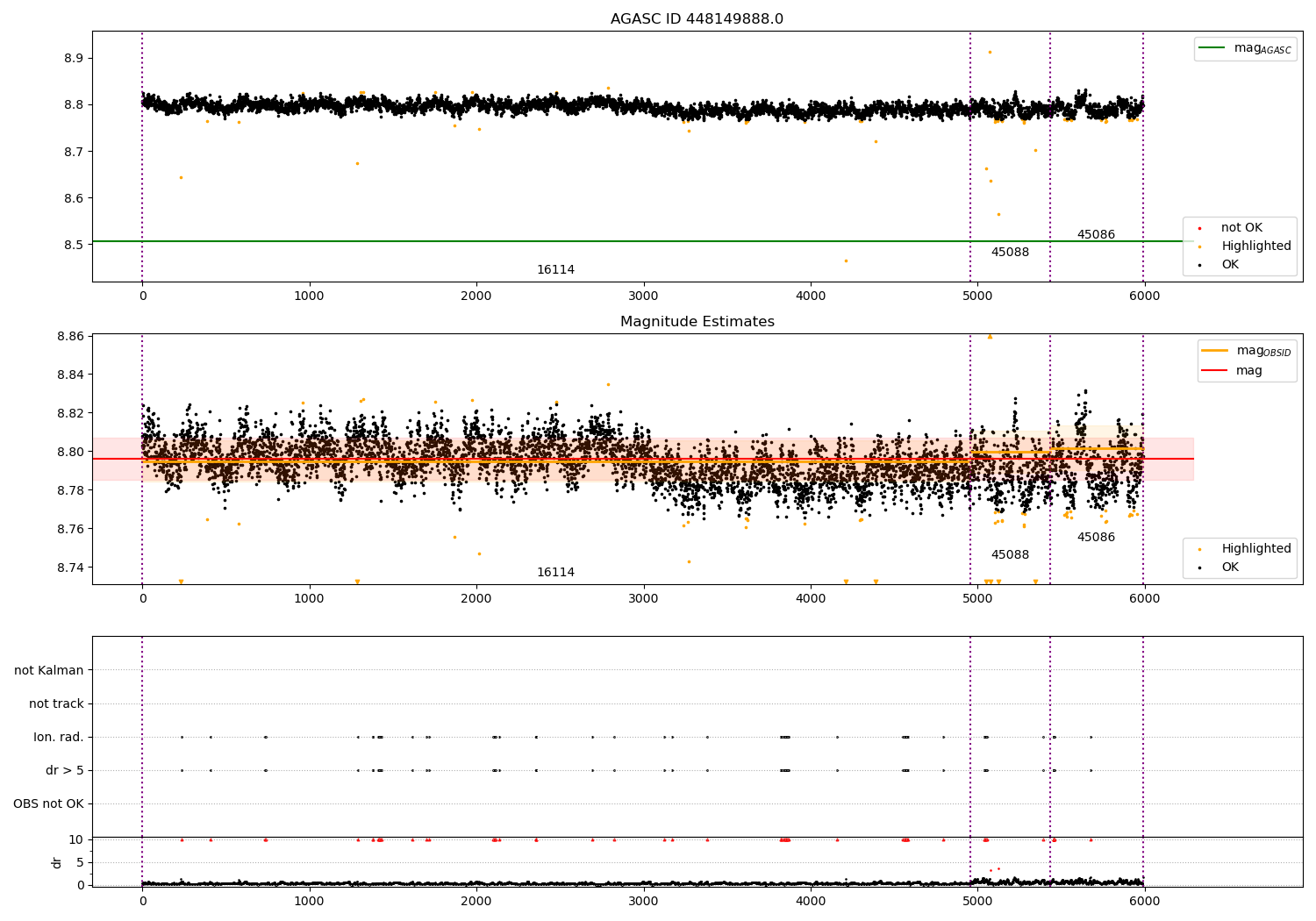
Task: Click the 3000 x-axis tick under the top plot
Action: pos(643,296)
